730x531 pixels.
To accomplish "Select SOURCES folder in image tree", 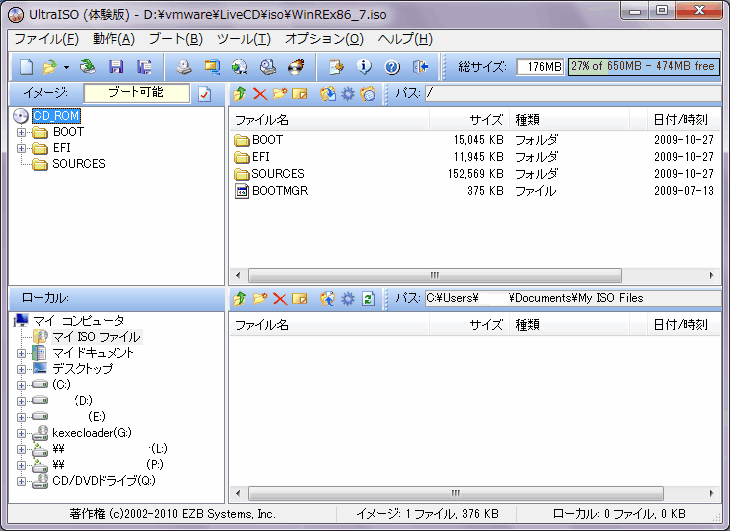I will coord(79,164).
